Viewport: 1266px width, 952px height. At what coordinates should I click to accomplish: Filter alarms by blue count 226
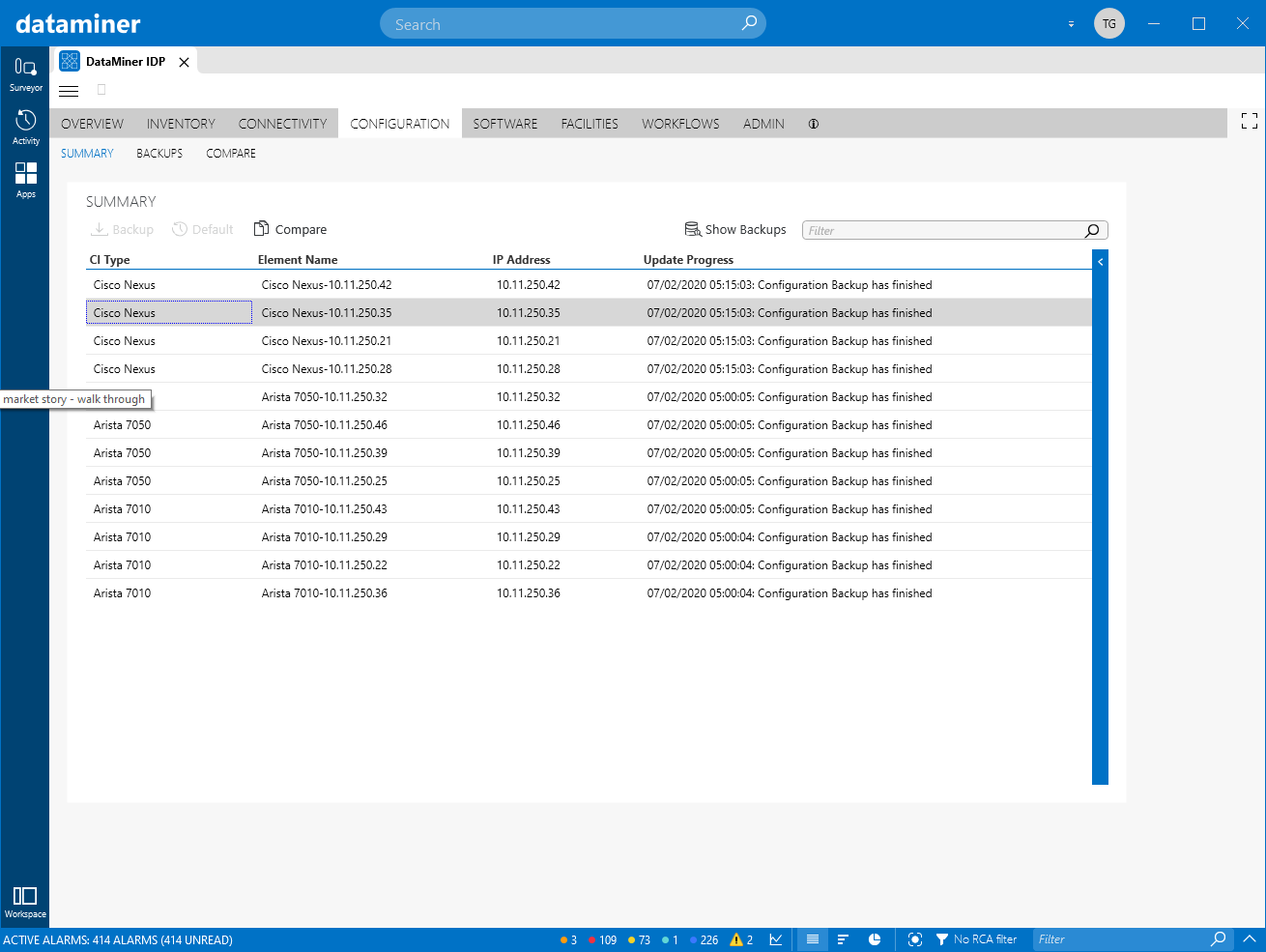(x=704, y=939)
